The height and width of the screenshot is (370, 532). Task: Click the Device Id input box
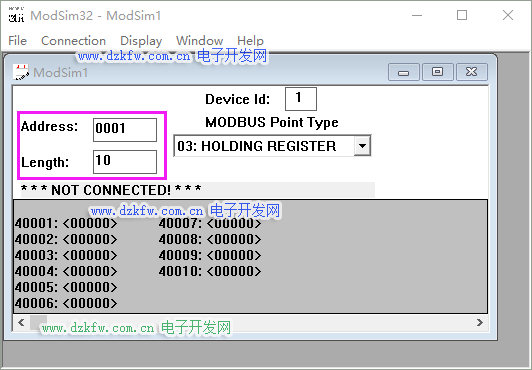point(301,99)
